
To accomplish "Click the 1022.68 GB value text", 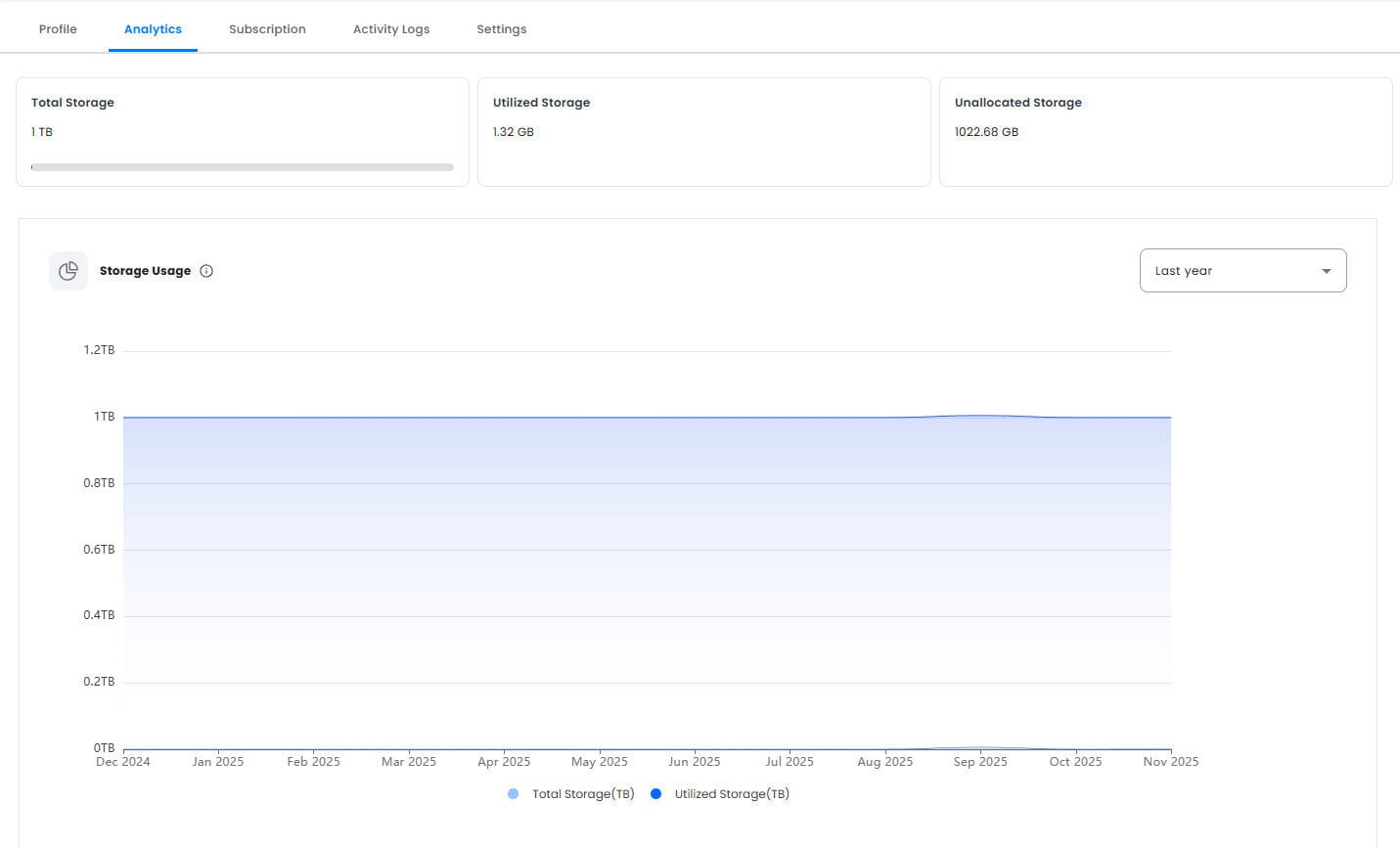I will tap(987, 131).
